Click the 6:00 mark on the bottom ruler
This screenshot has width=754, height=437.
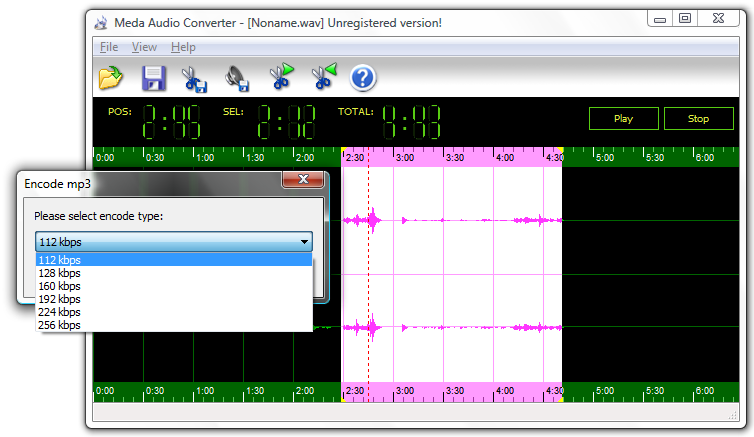[x=705, y=391]
